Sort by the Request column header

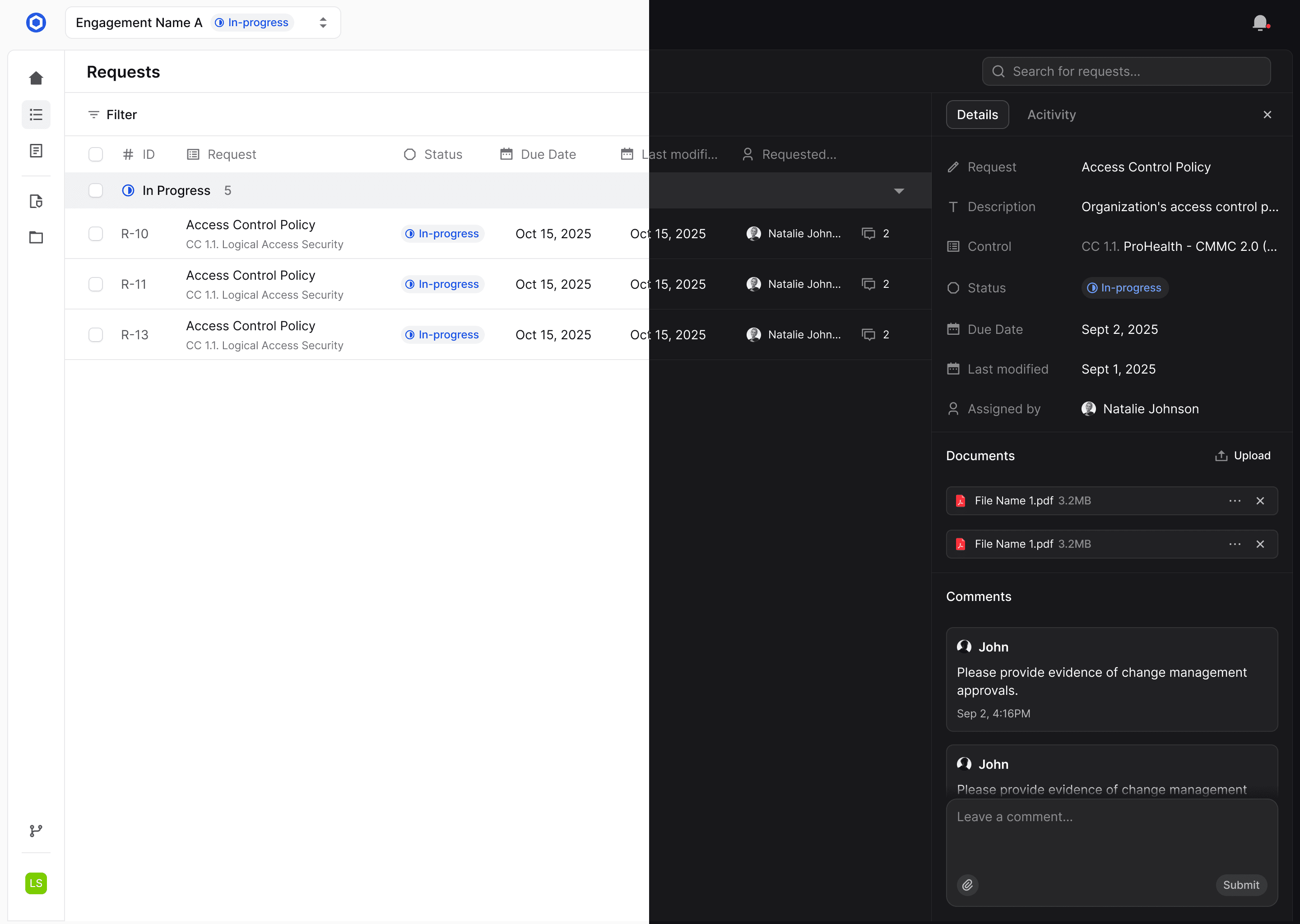click(222, 155)
